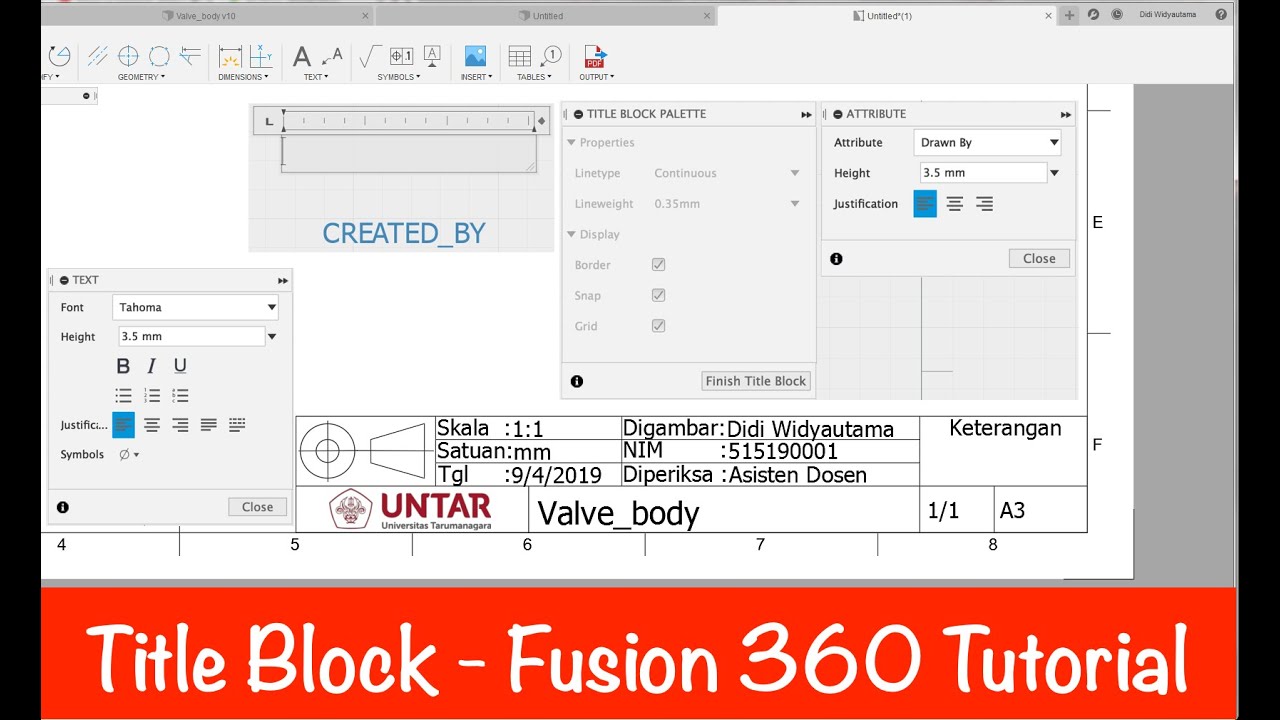Image resolution: width=1280 pixels, height=720 pixels.
Task: Click the output PDF icon
Action: tap(595, 56)
